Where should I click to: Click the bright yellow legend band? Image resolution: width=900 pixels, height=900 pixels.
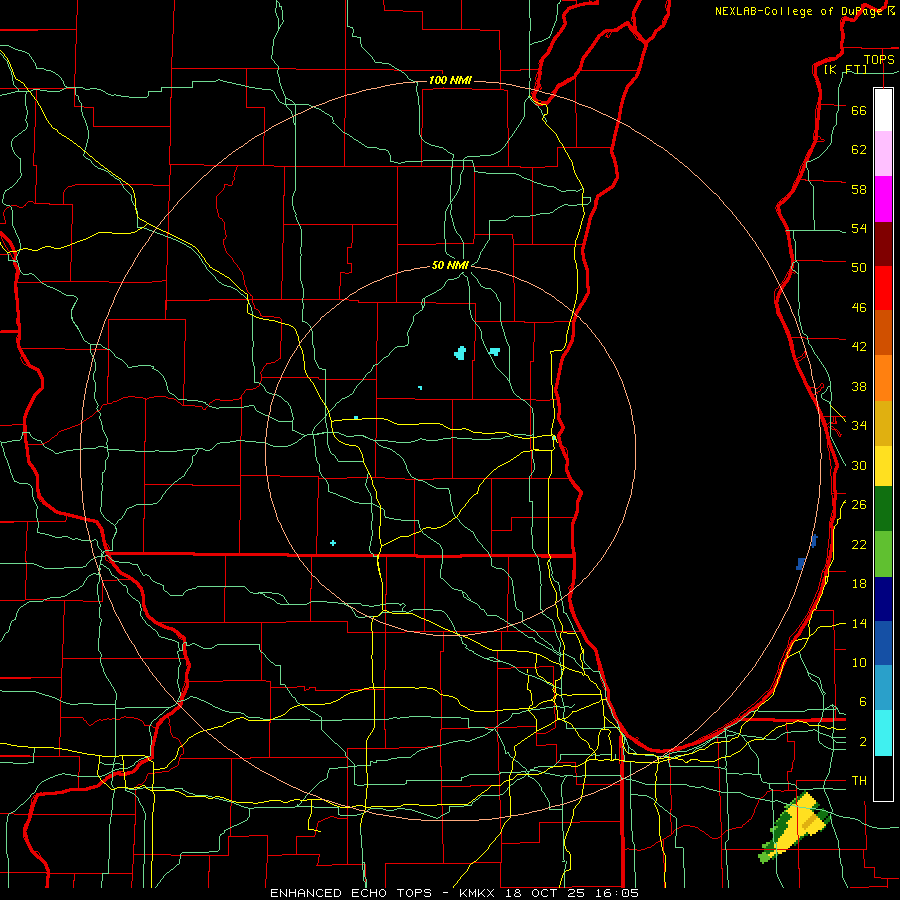point(883,465)
